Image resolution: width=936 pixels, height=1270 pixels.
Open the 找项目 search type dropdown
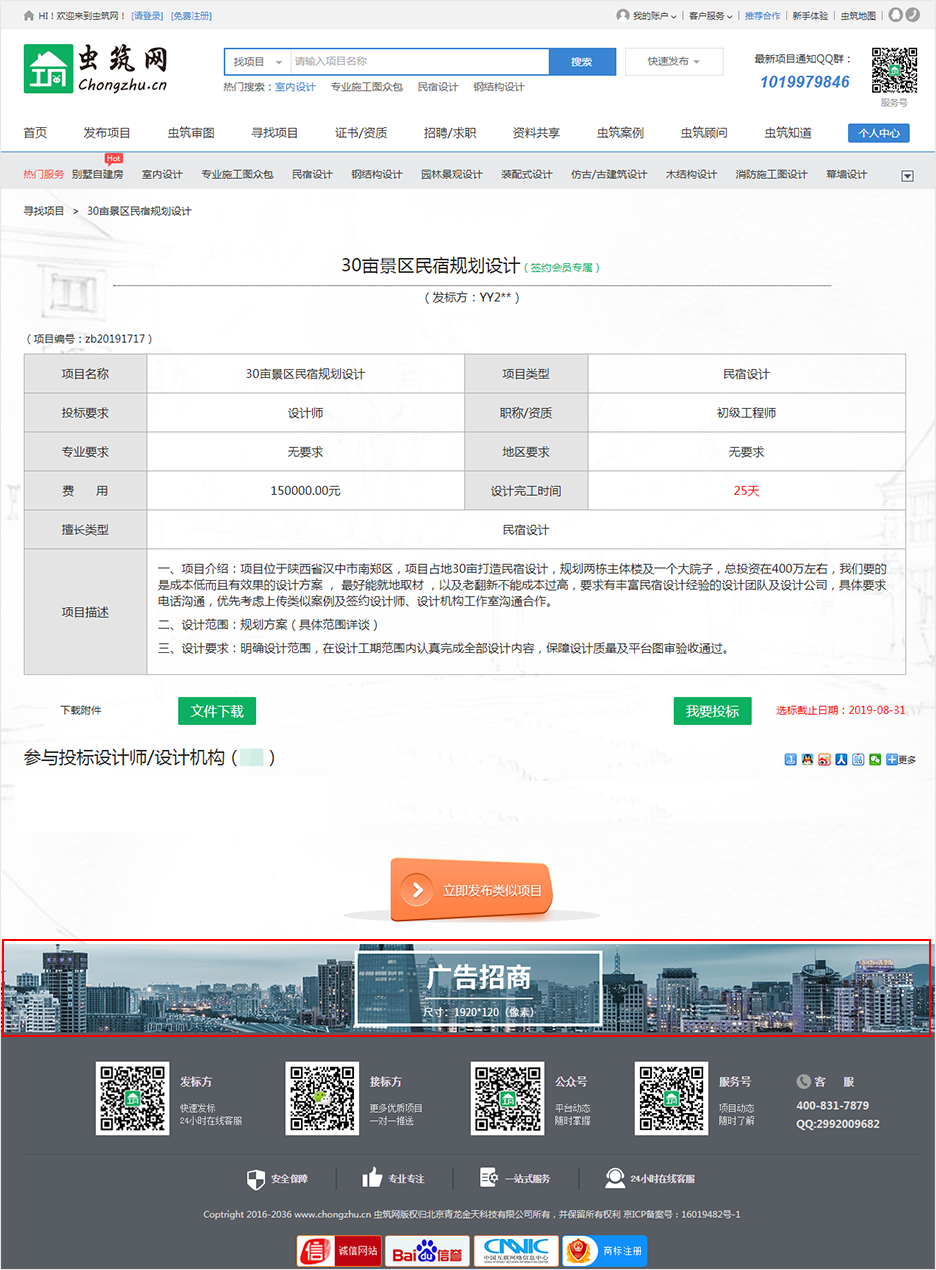[x=257, y=62]
